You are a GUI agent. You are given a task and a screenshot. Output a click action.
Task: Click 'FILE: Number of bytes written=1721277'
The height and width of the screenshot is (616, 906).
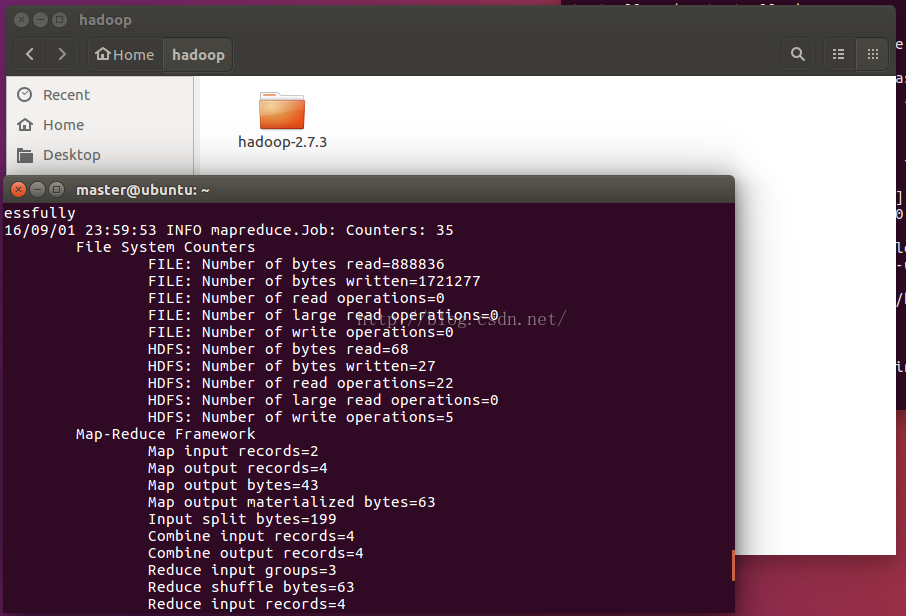pyautogui.click(x=314, y=281)
